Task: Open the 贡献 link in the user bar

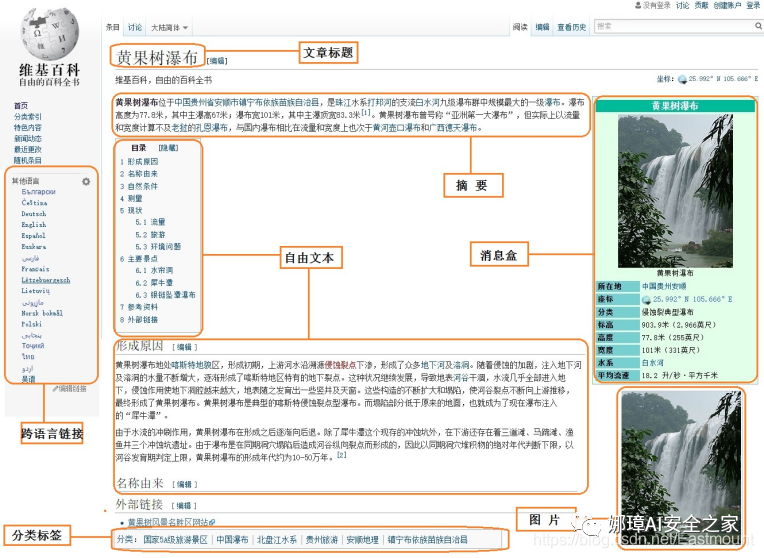Action: (x=701, y=5)
